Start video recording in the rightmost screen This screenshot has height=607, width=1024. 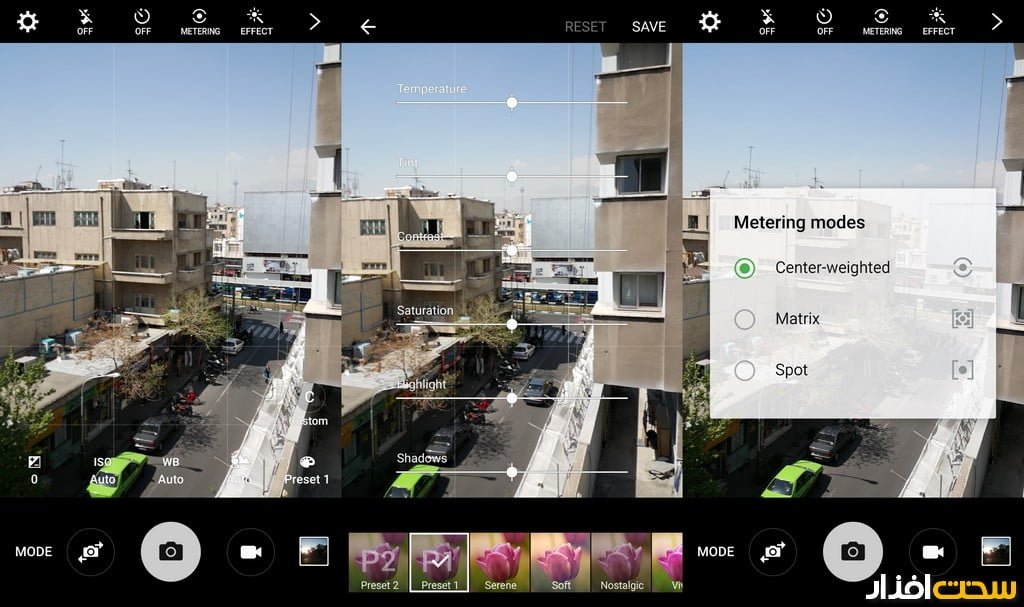pos(933,551)
